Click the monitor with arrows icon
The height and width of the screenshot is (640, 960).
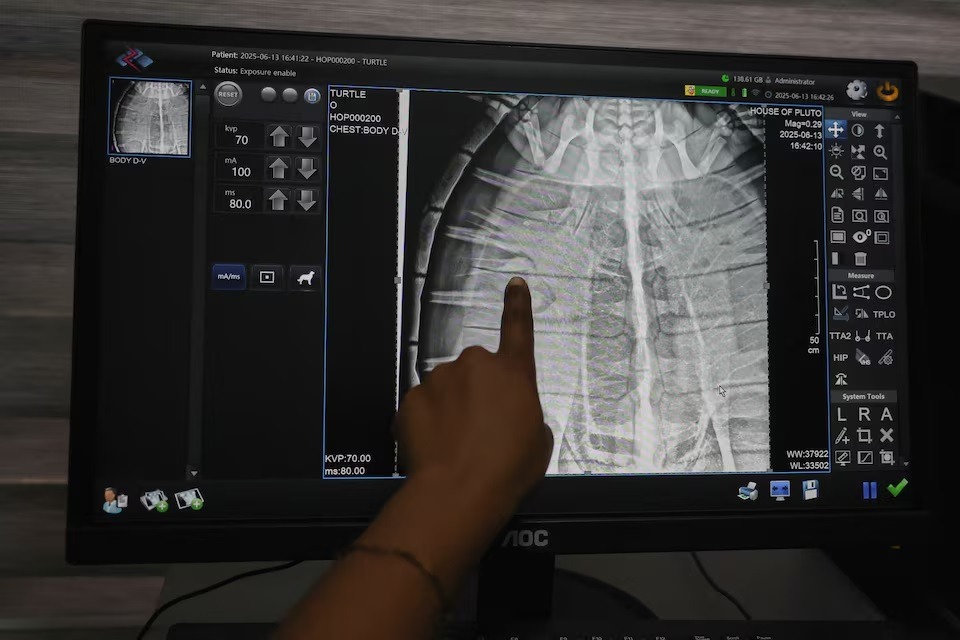(779, 491)
